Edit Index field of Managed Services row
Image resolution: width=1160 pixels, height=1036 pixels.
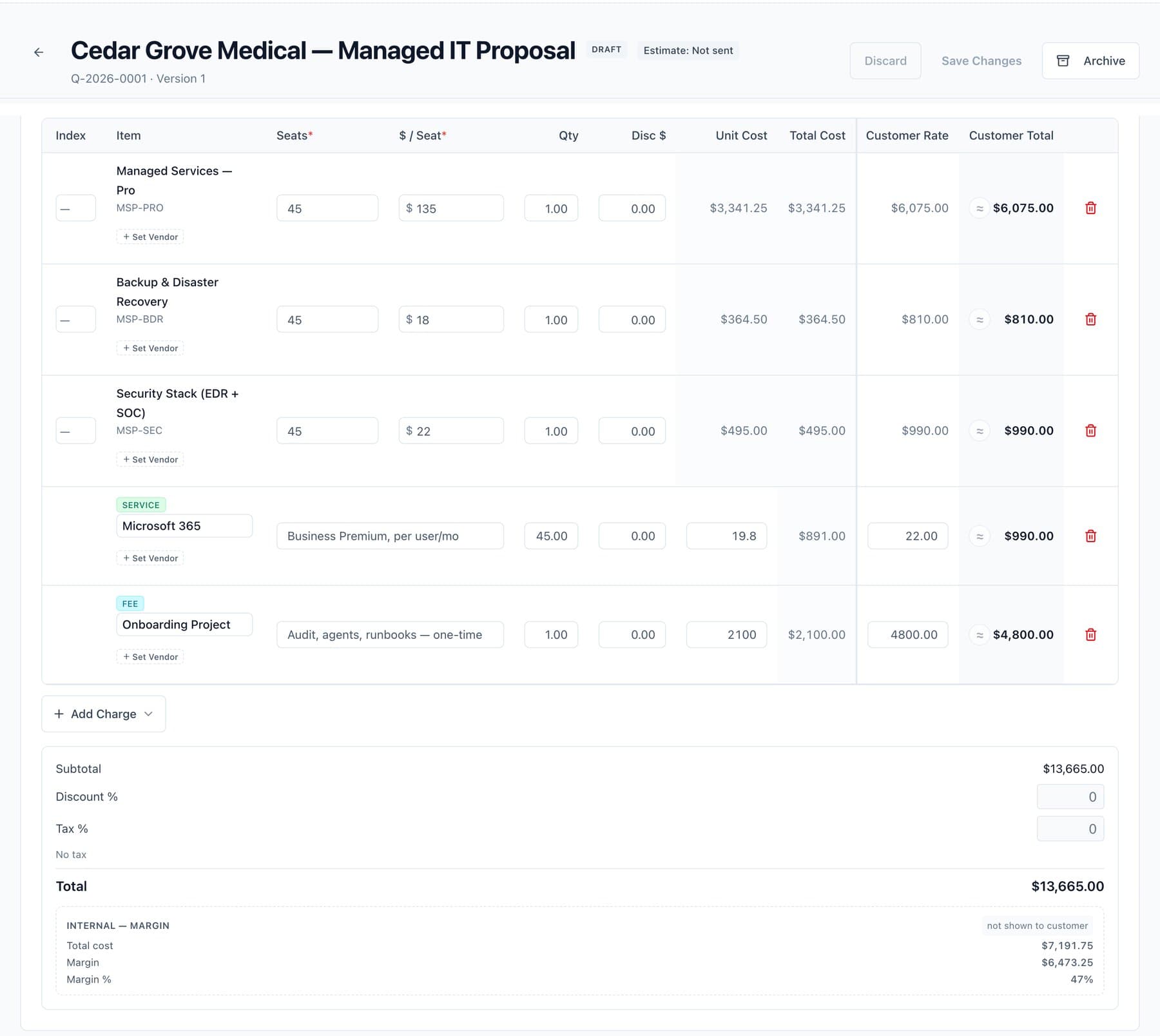coord(75,208)
